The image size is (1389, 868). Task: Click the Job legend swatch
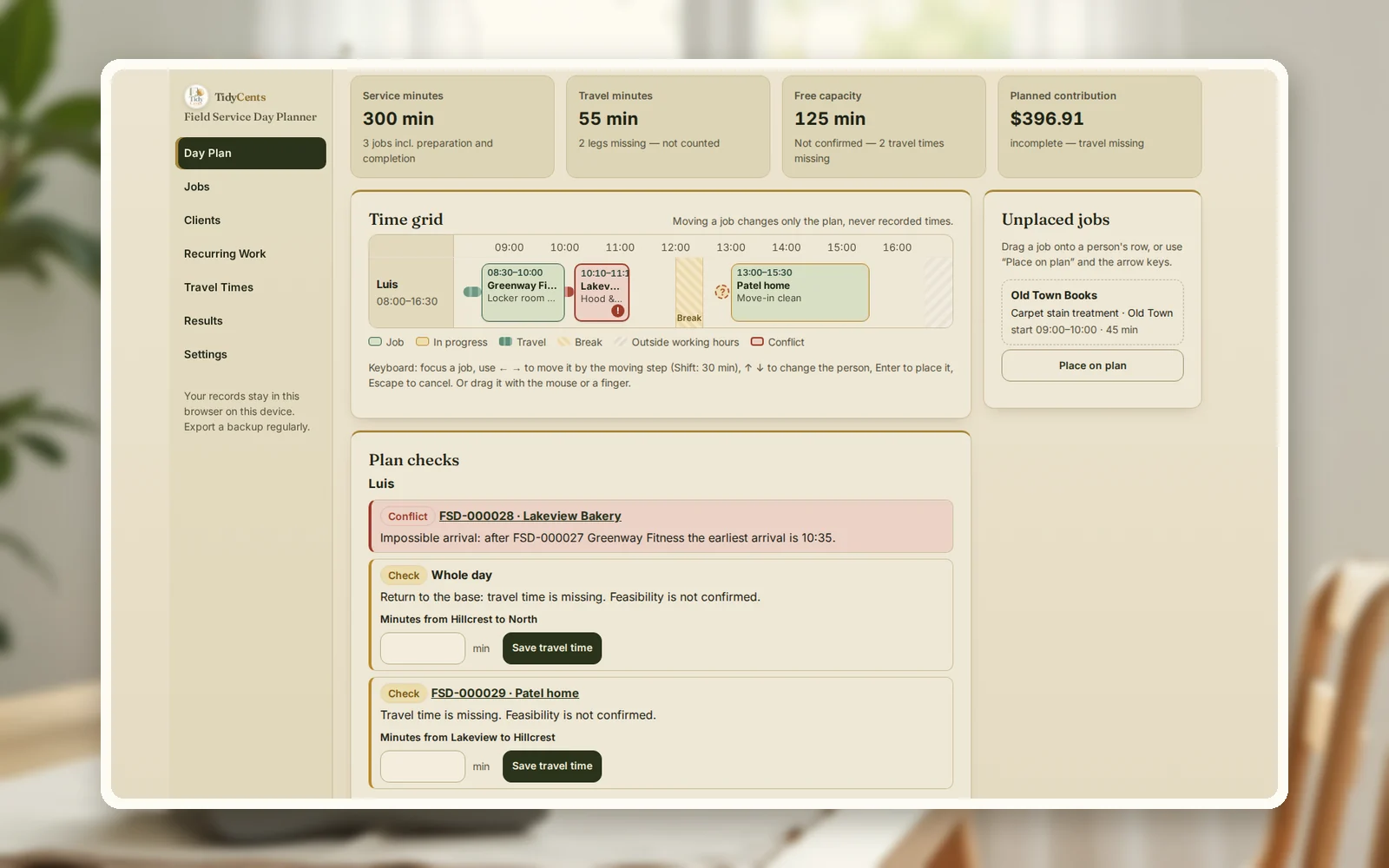tap(375, 342)
